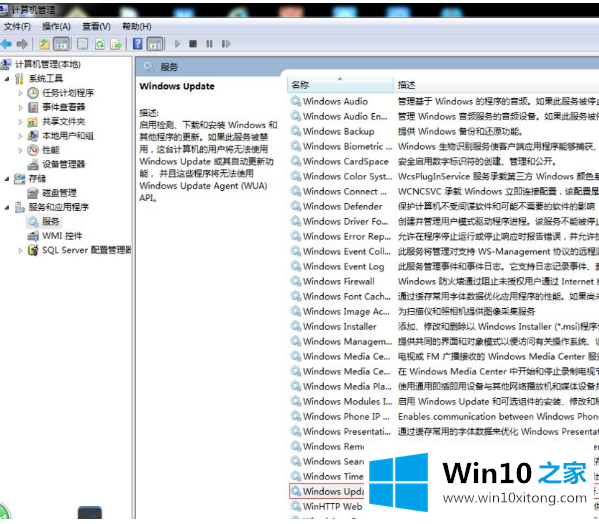This screenshot has width=599, height=524.
Task: Select the Windows Phone IP service
Action: [x=346, y=417]
